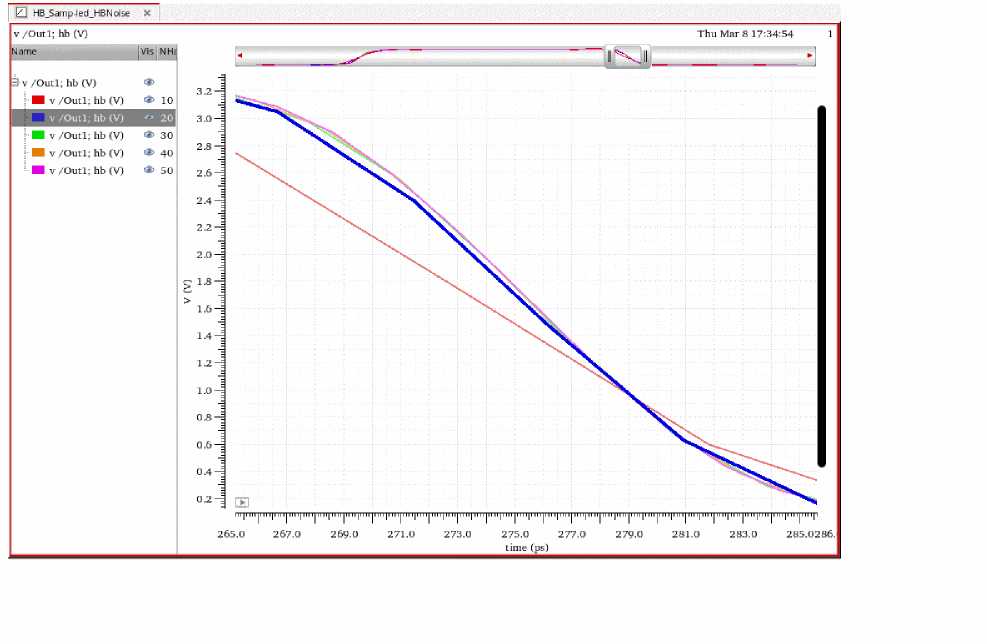Click the 265.0 tick label on time axis
This screenshot has width=987, height=644.
coord(231,534)
